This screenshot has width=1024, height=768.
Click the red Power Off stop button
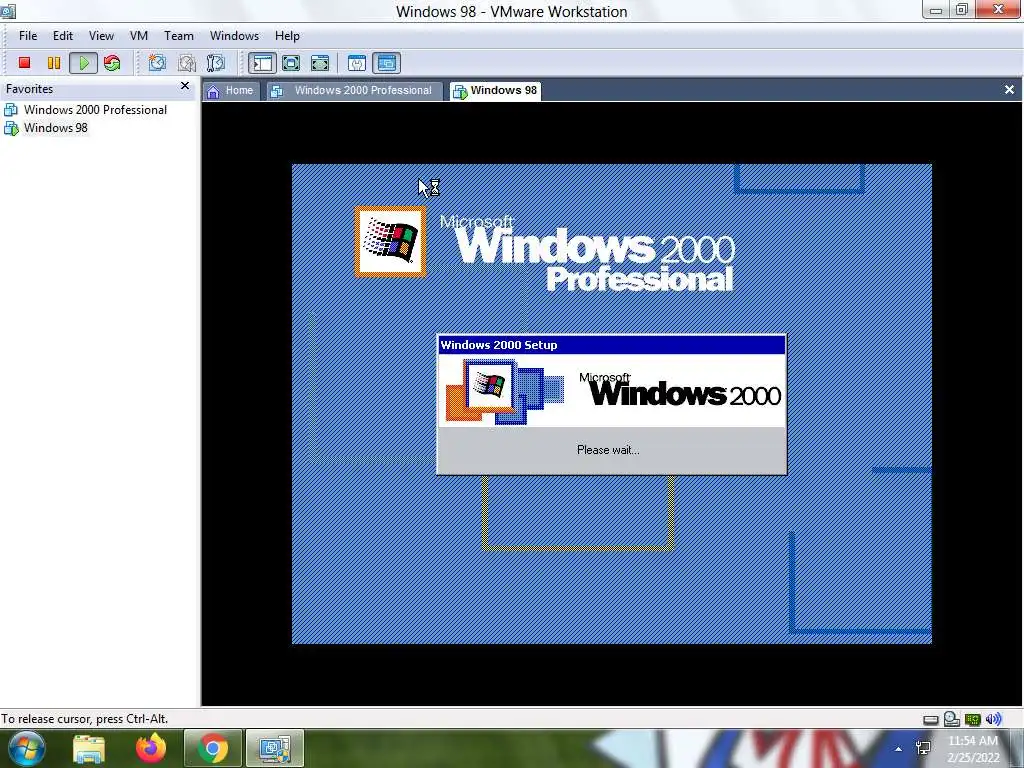tap(24, 63)
